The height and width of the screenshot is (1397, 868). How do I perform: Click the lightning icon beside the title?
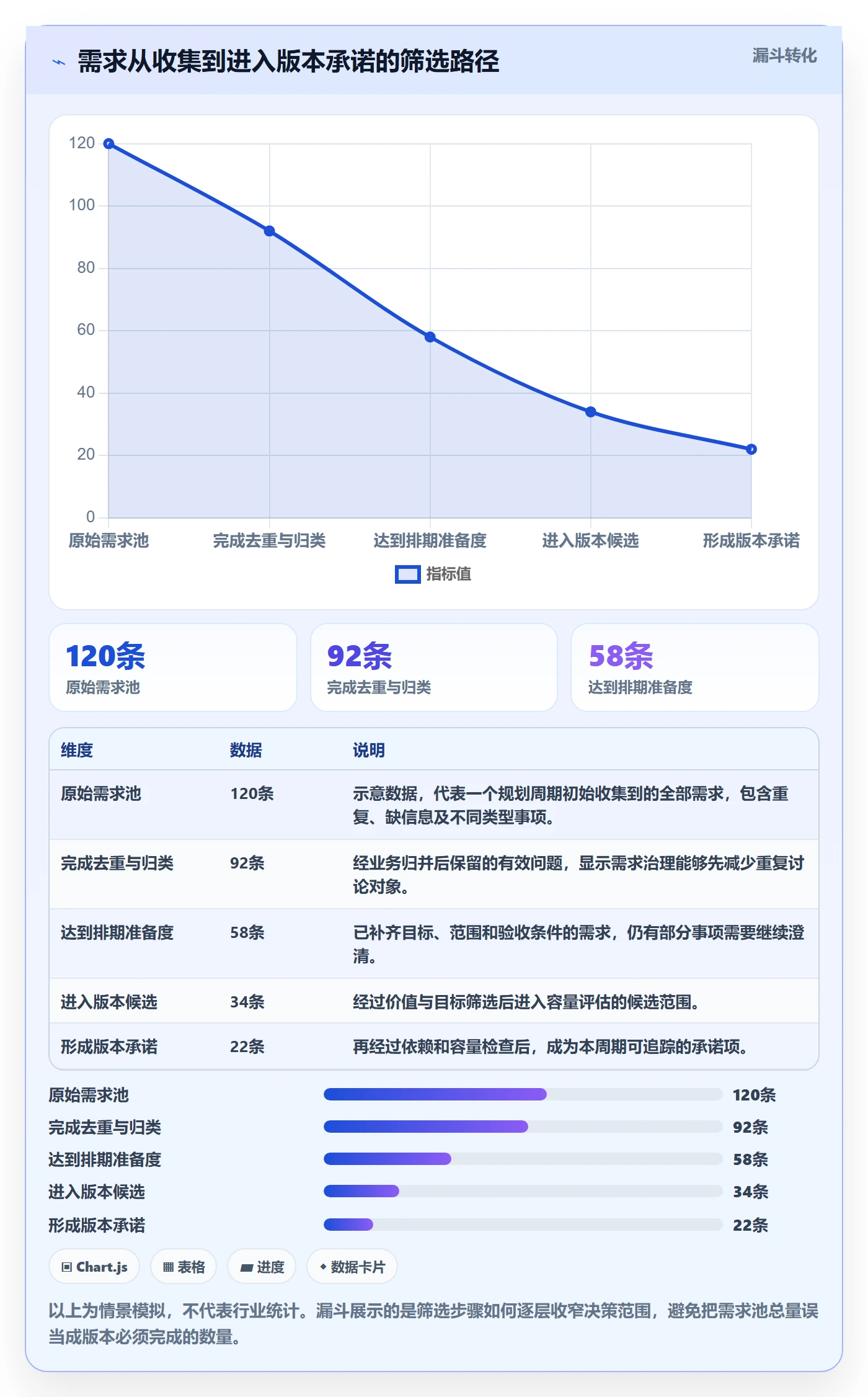(59, 62)
